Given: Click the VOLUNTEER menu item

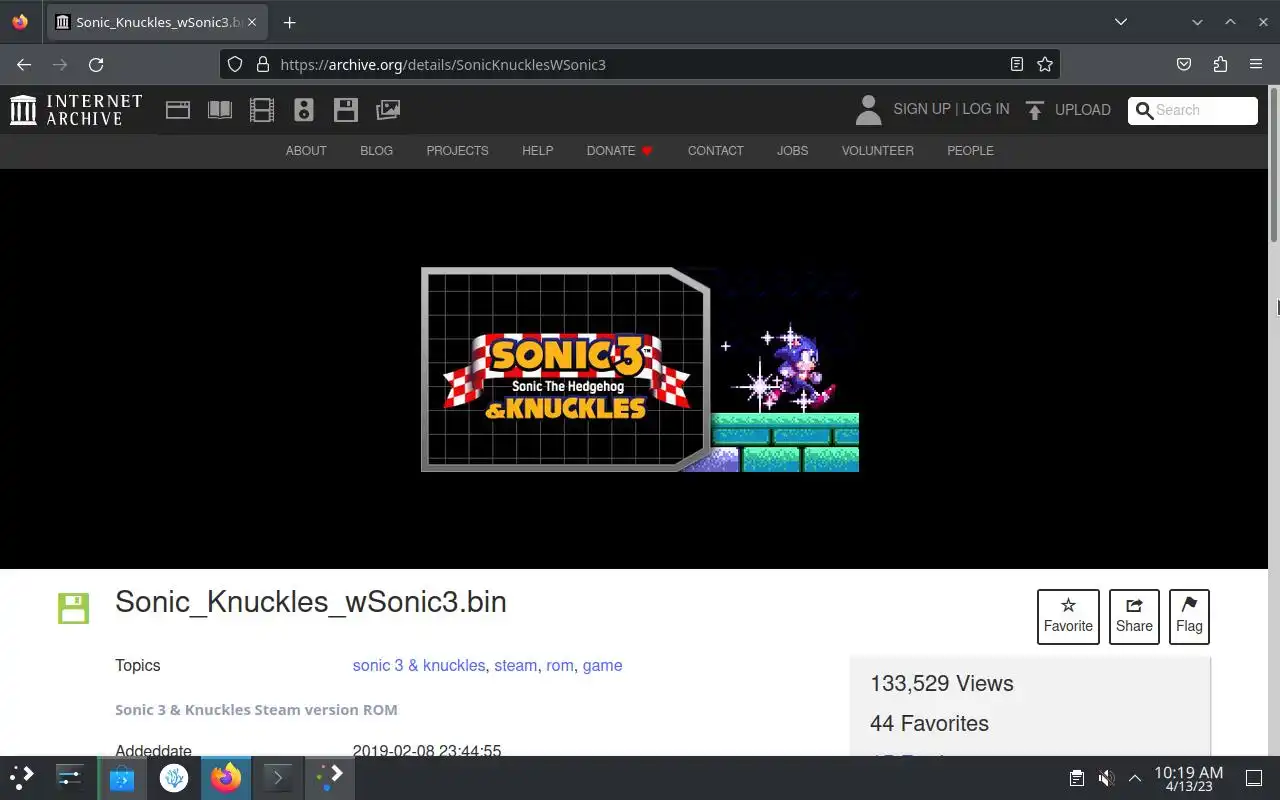Looking at the screenshot, I should point(877,151).
